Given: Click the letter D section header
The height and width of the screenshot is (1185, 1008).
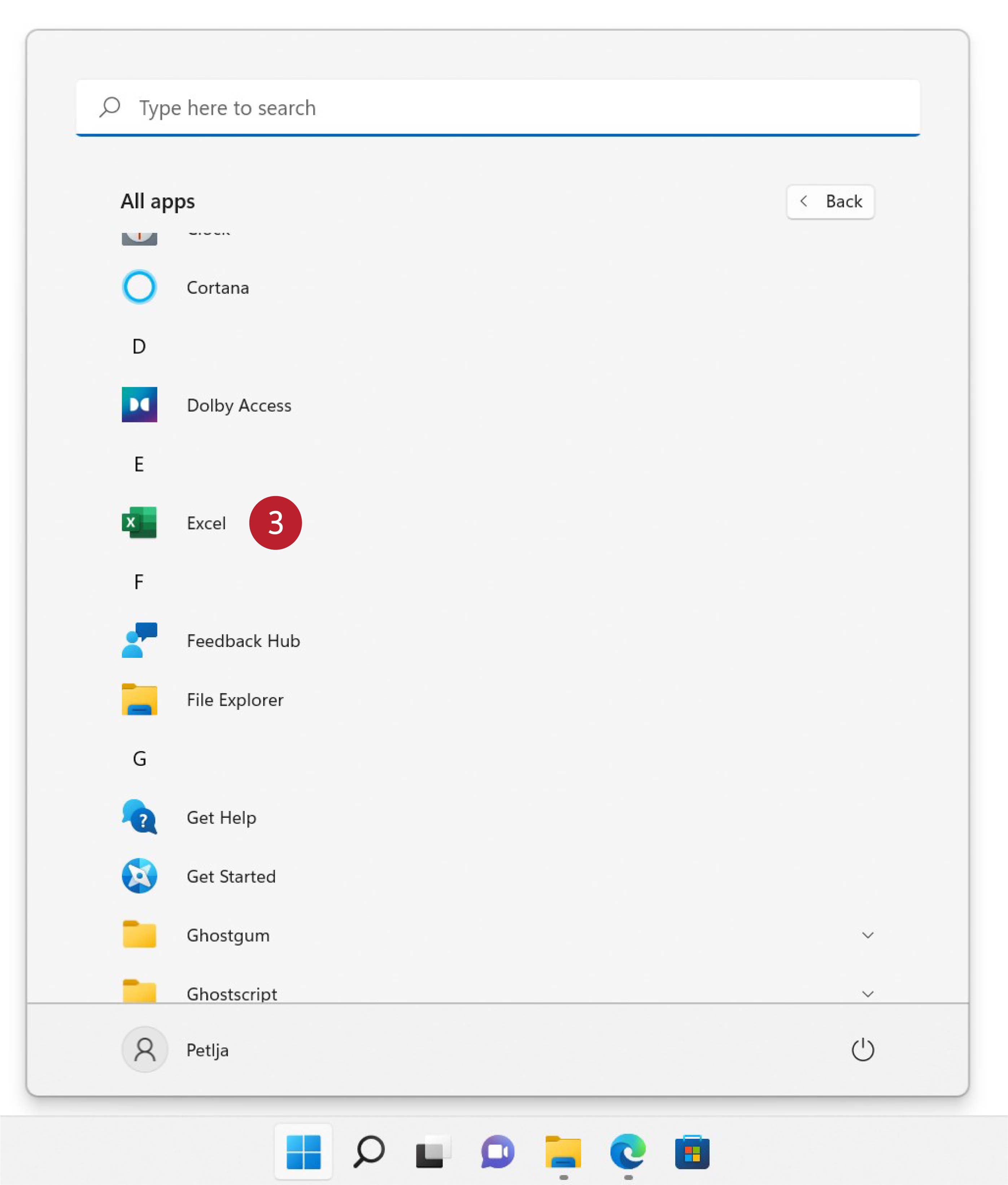Looking at the screenshot, I should tap(139, 346).
